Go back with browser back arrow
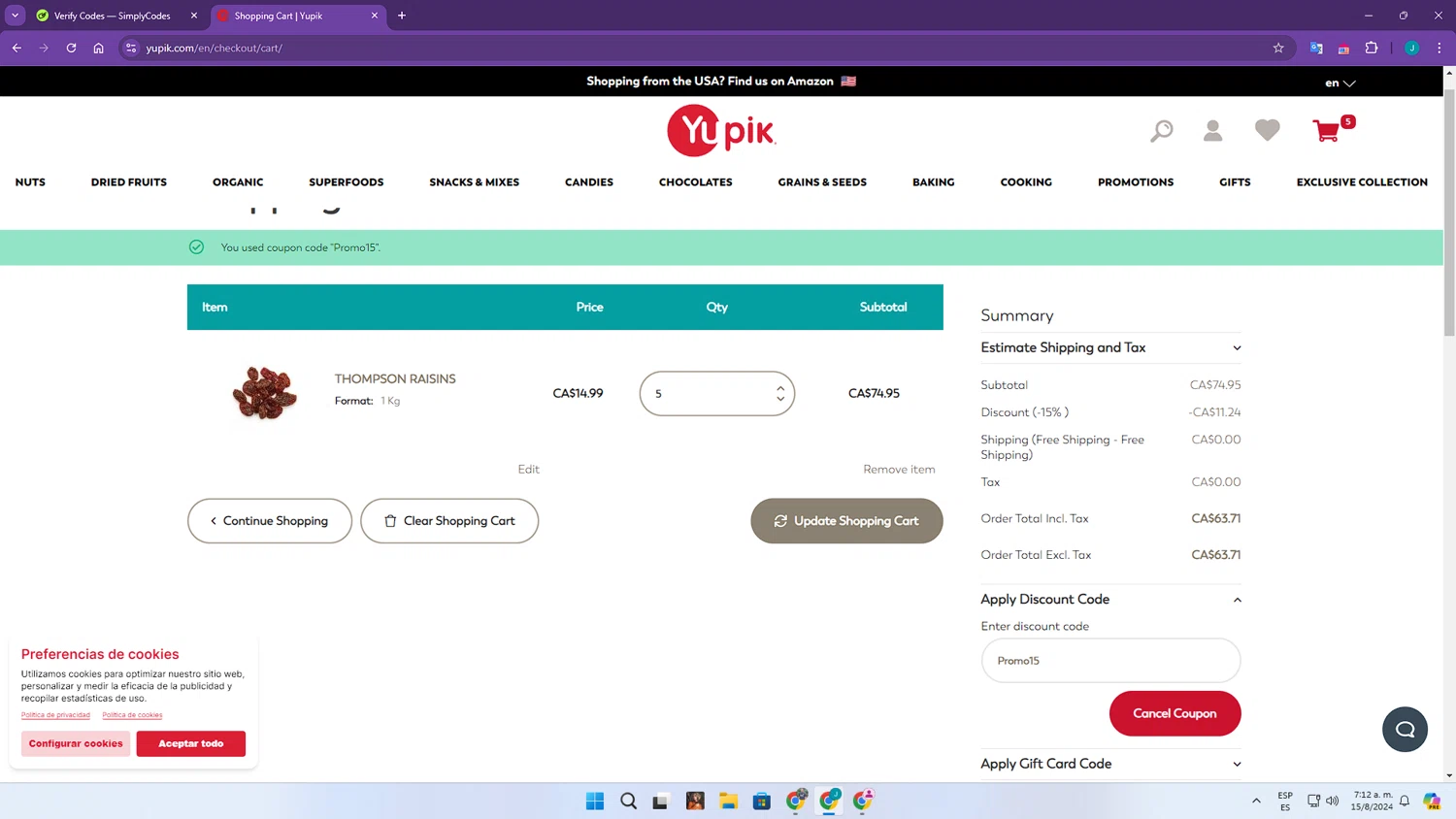Image resolution: width=1456 pixels, height=819 pixels. pos(17,48)
